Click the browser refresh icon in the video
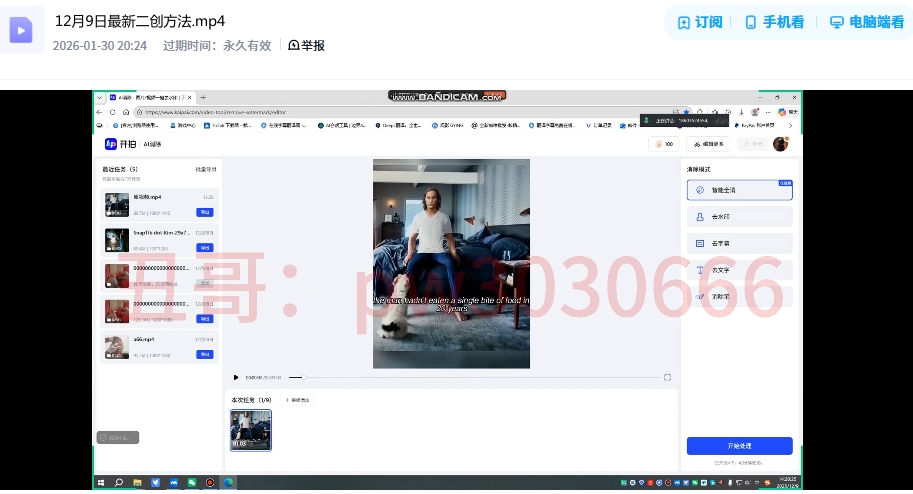The image size is (913, 494). pyautogui.click(x=112, y=112)
